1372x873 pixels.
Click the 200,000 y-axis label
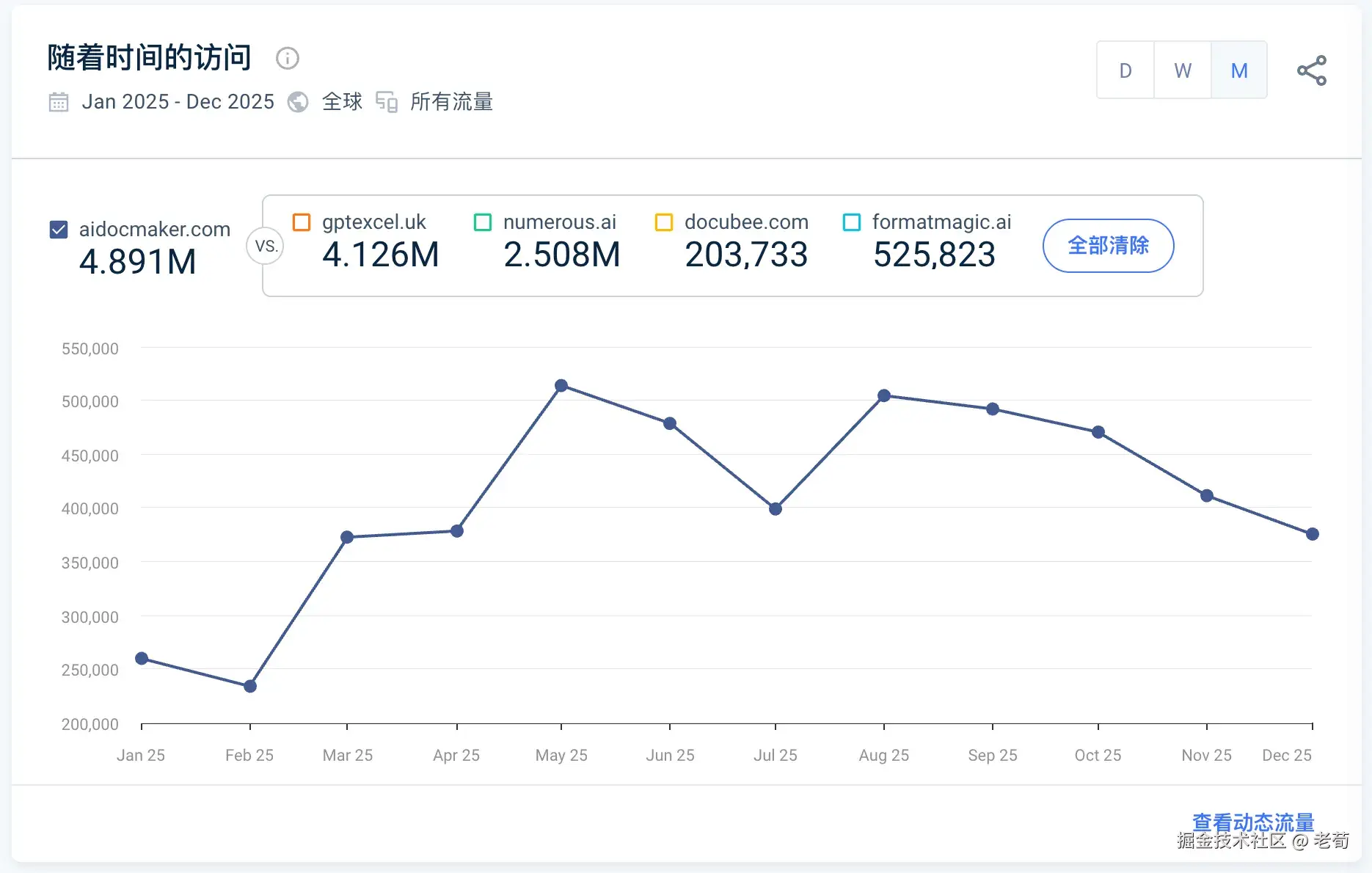tap(90, 724)
